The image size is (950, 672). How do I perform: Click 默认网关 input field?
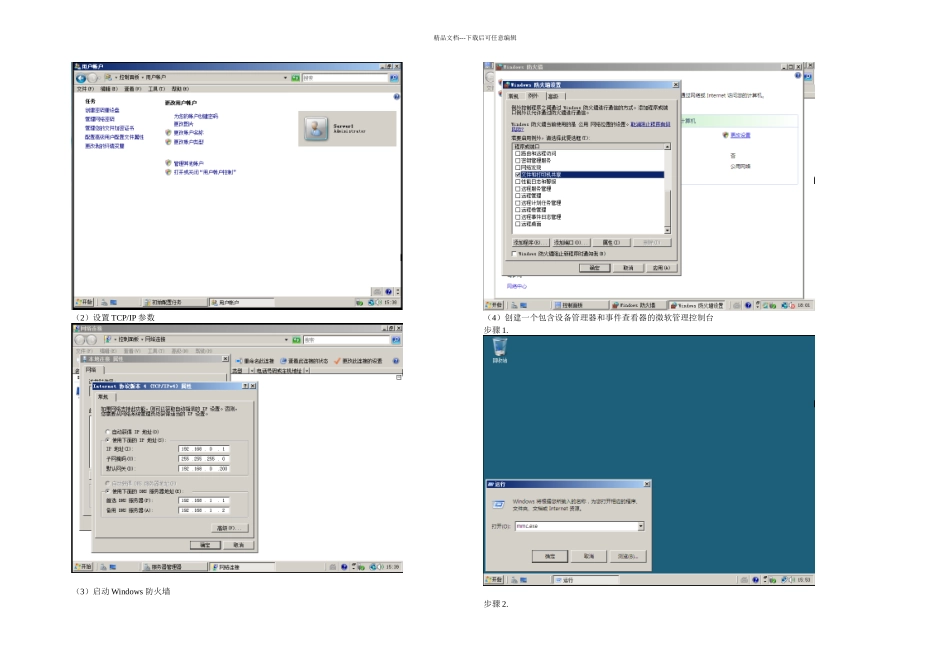204,469
